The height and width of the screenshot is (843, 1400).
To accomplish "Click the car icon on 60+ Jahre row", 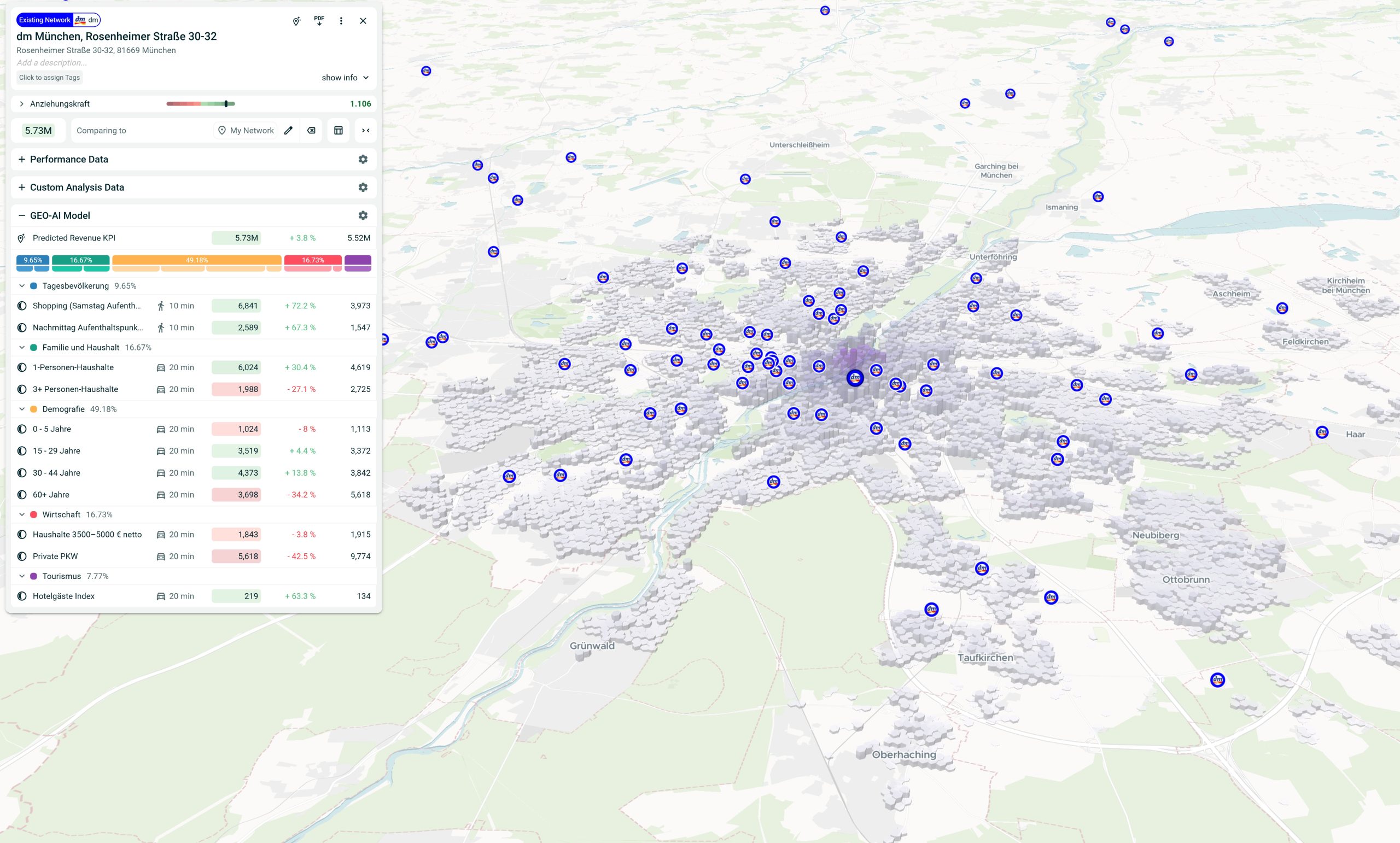I will click(161, 495).
